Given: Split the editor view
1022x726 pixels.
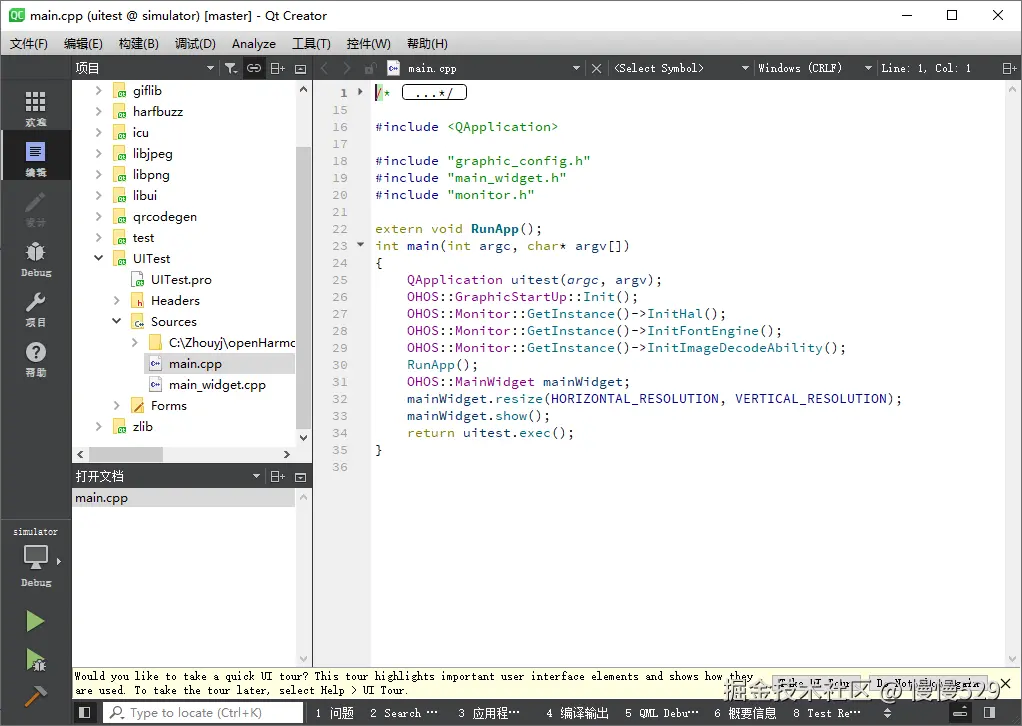Looking at the screenshot, I should tap(1009, 68).
